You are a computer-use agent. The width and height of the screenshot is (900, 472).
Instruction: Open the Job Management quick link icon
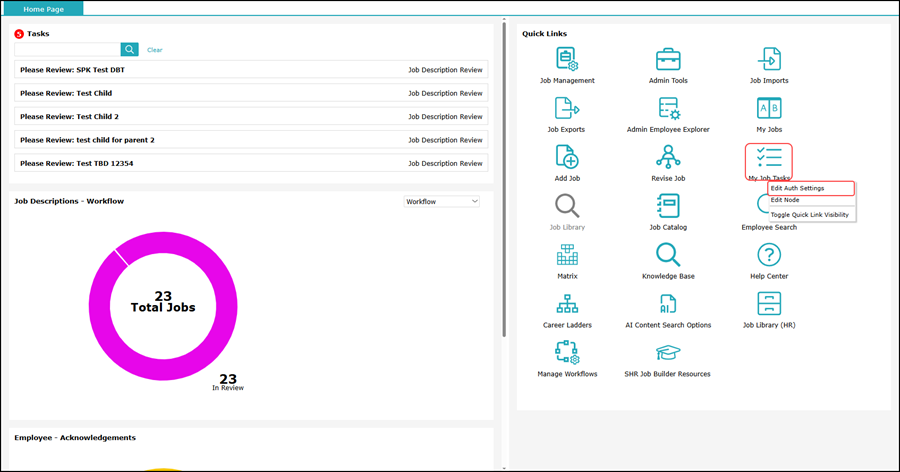pyautogui.click(x=567, y=59)
